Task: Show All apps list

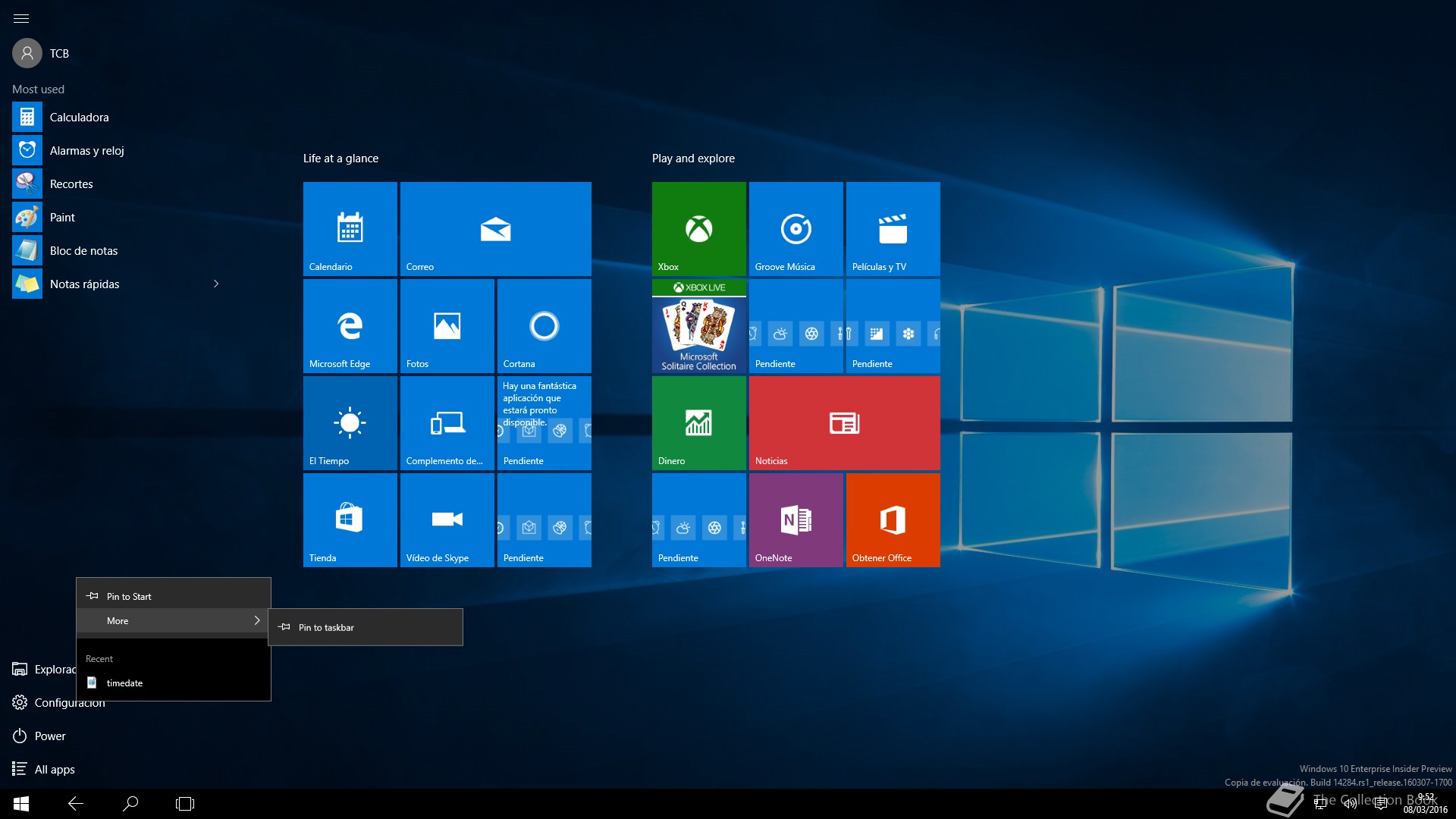Action: 44,769
